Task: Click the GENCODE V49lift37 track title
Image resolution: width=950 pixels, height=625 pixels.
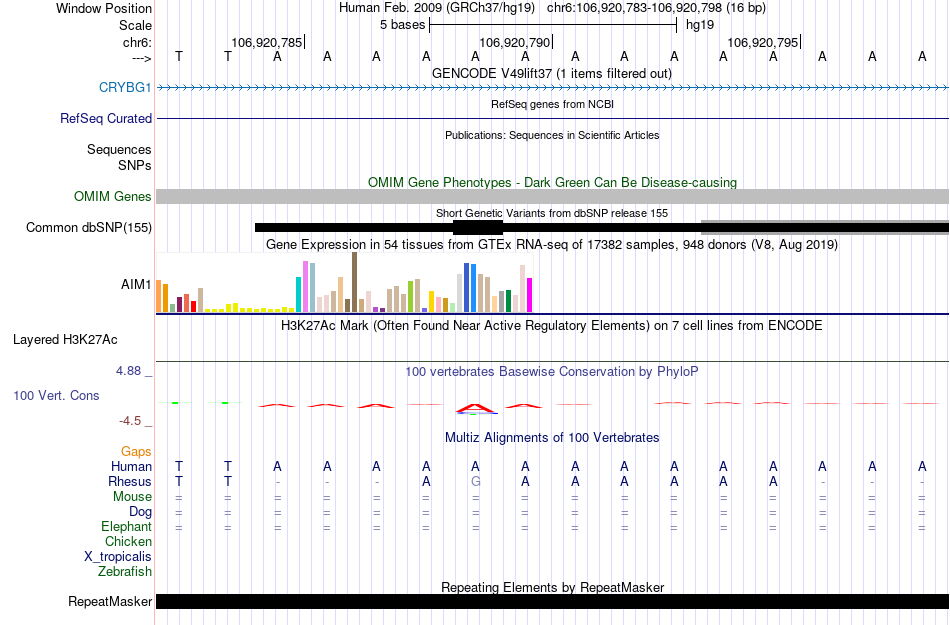Action: click(x=552, y=73)
